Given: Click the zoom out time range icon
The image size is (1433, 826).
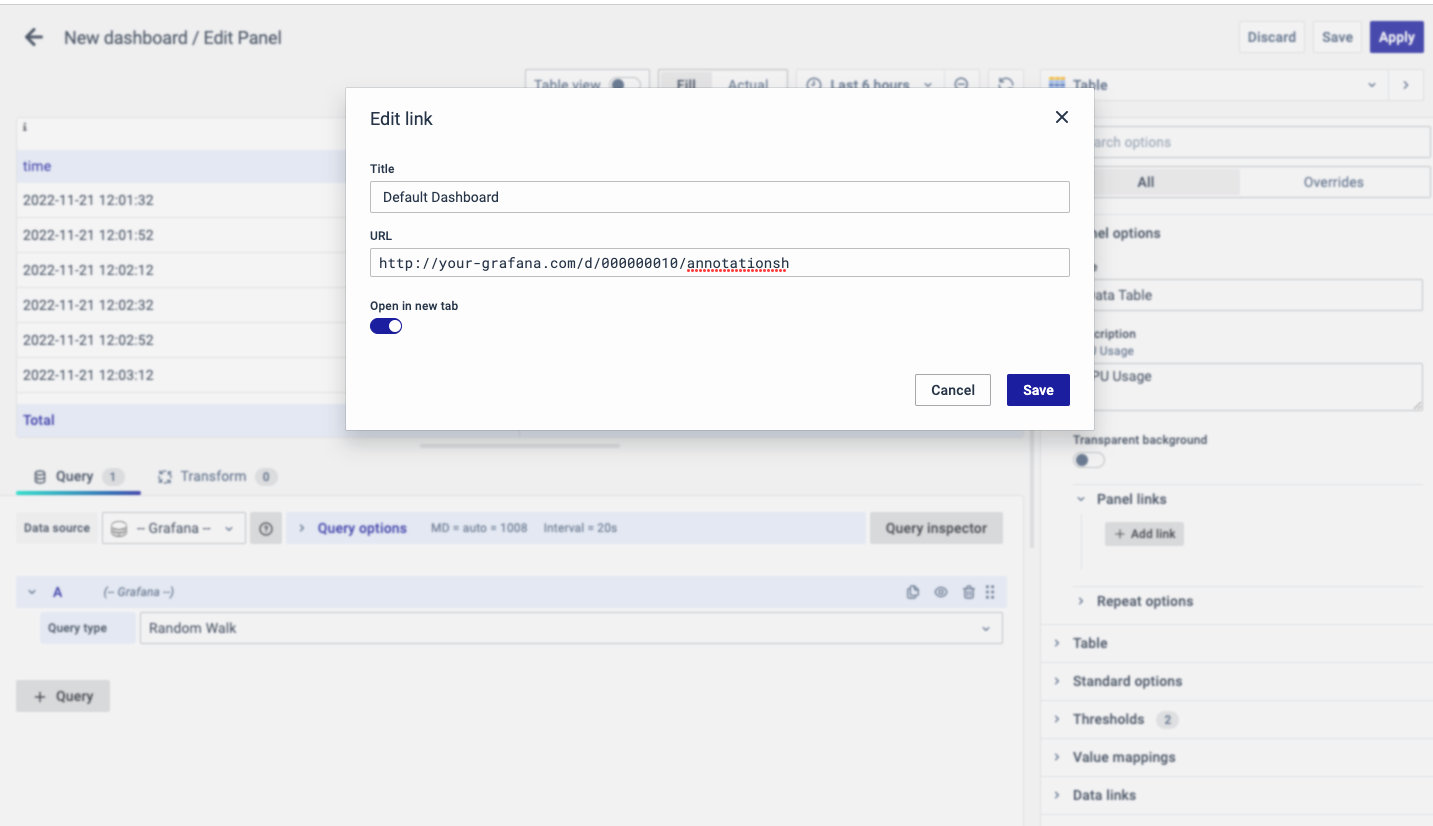Looking at the screenshot, I should [x=961, y=85].
